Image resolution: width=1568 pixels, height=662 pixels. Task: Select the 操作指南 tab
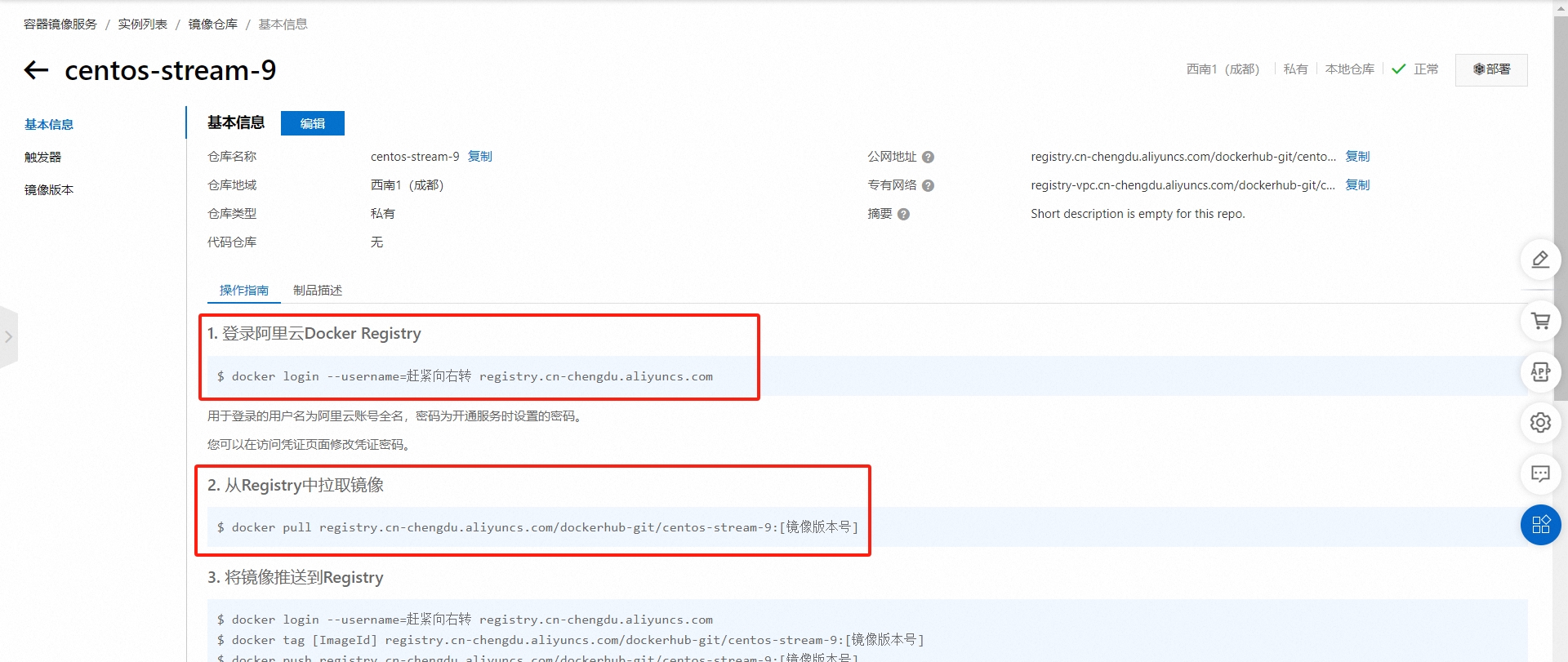[x=243, y=291]
